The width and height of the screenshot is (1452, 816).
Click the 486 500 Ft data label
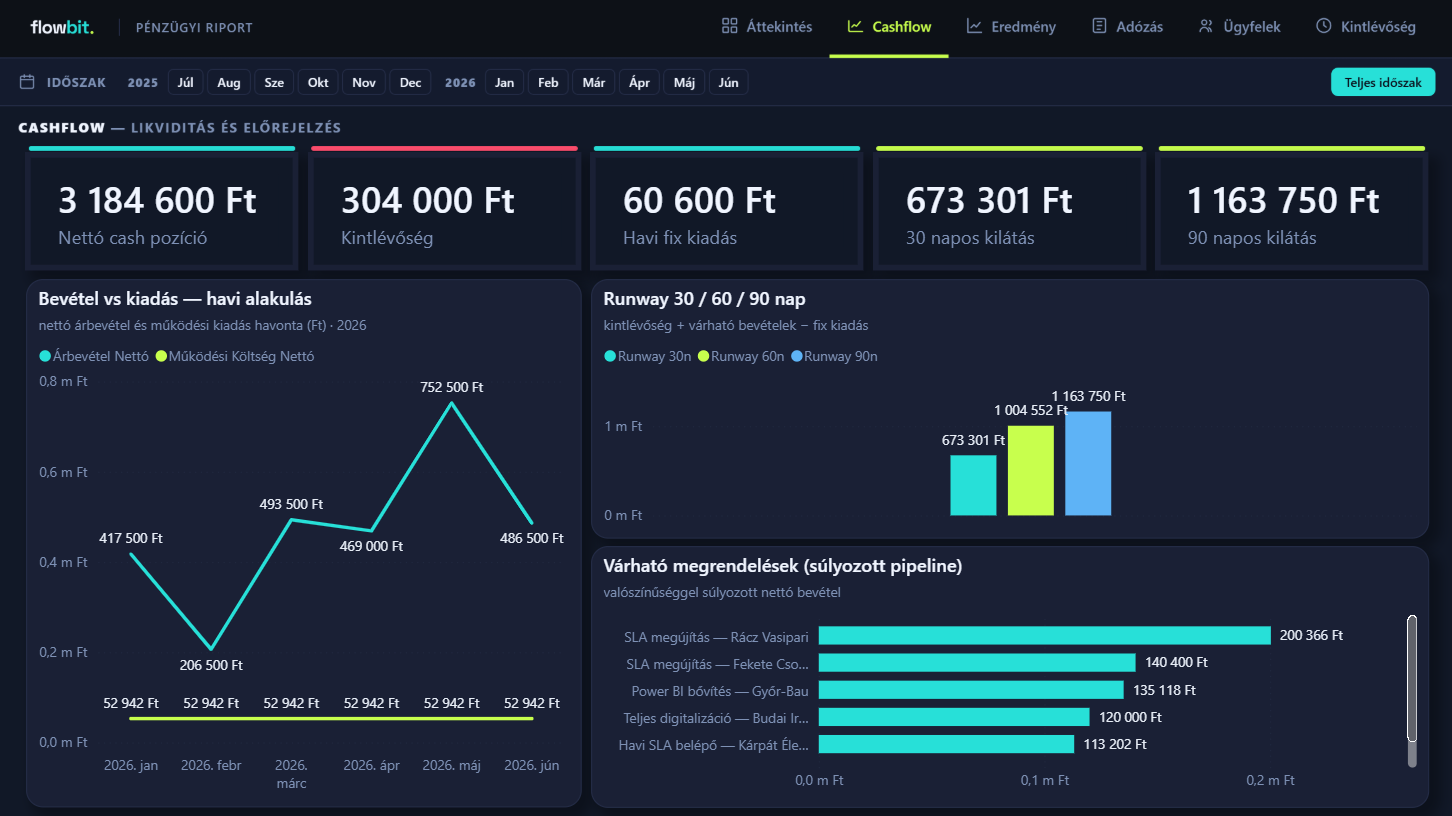click(532, 538)
